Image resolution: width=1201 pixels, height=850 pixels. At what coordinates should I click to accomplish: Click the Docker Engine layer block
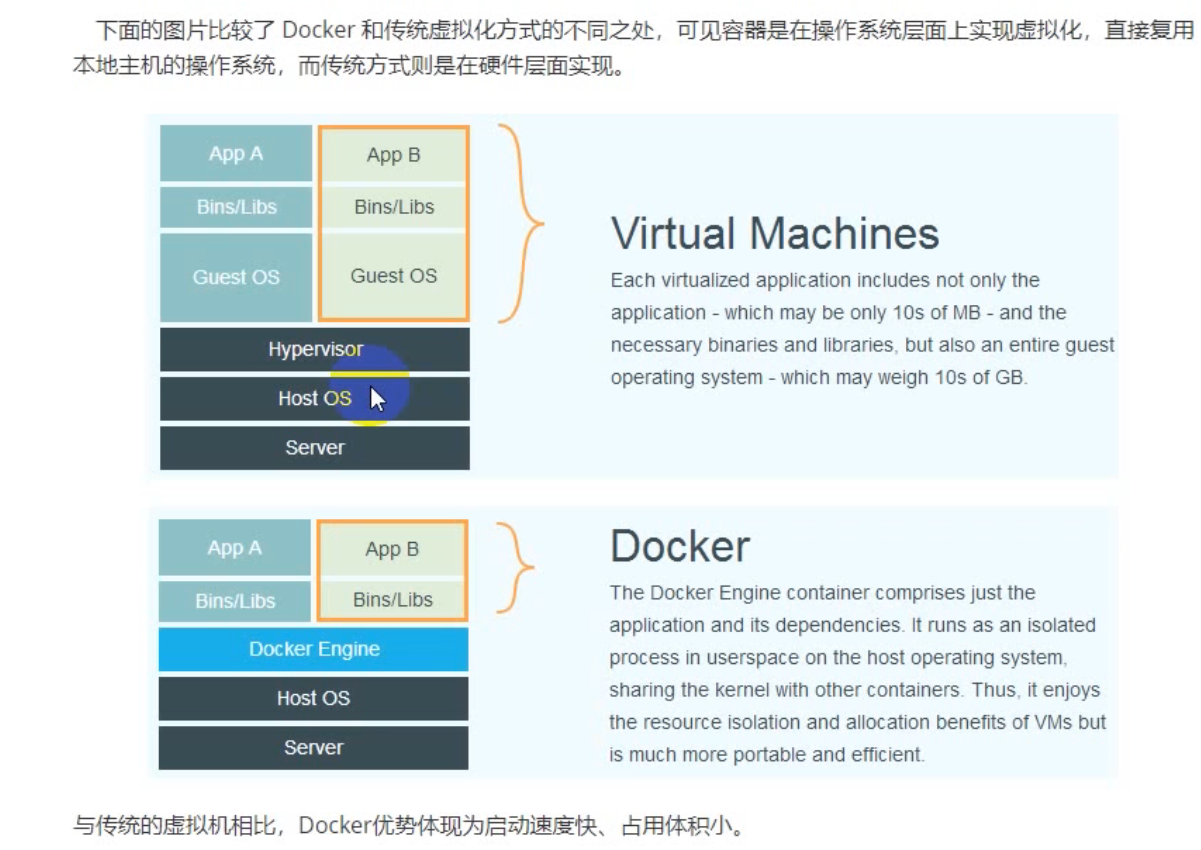(314, 649)
